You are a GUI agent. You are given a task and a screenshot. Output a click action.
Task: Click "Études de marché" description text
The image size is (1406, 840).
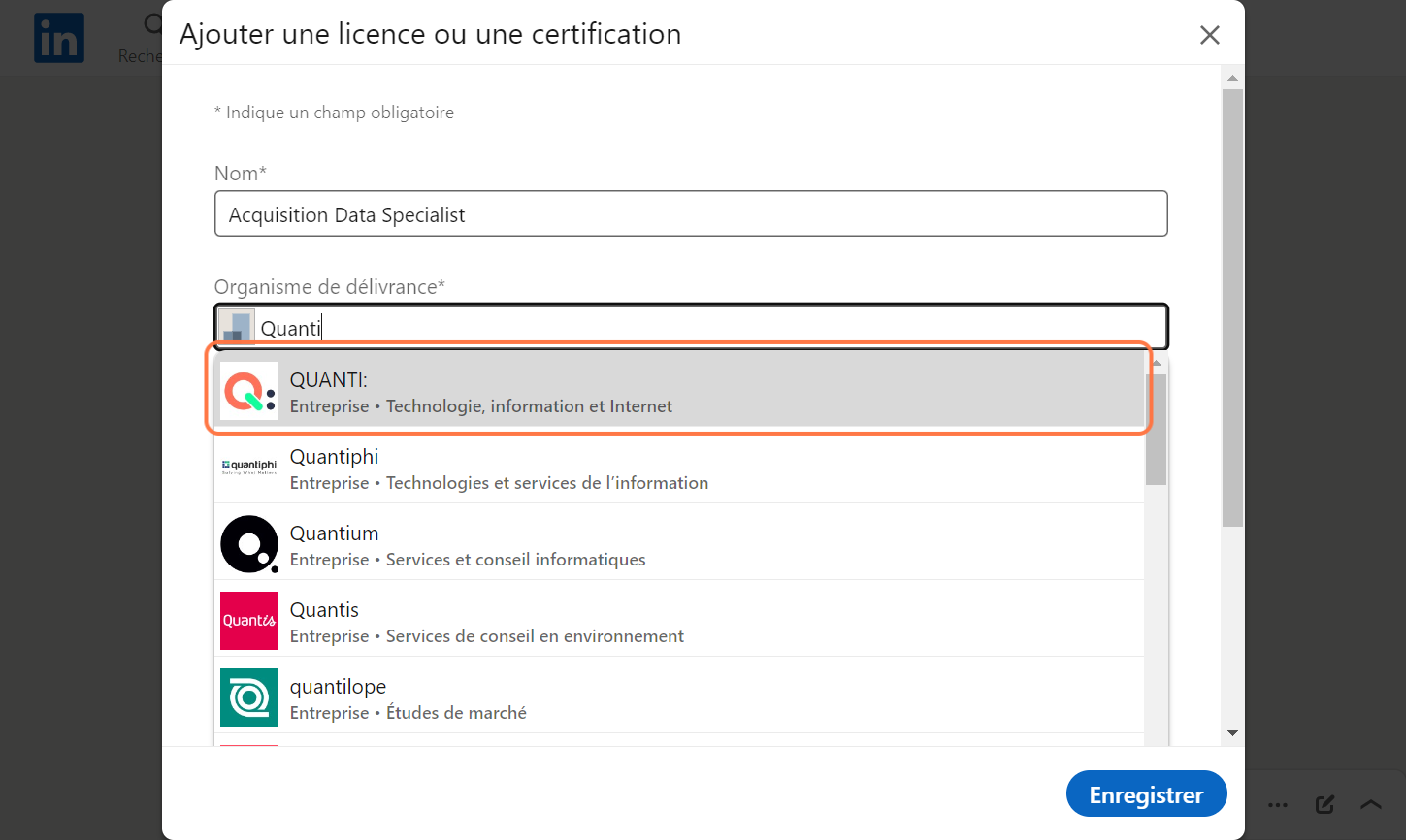point(456,713)
